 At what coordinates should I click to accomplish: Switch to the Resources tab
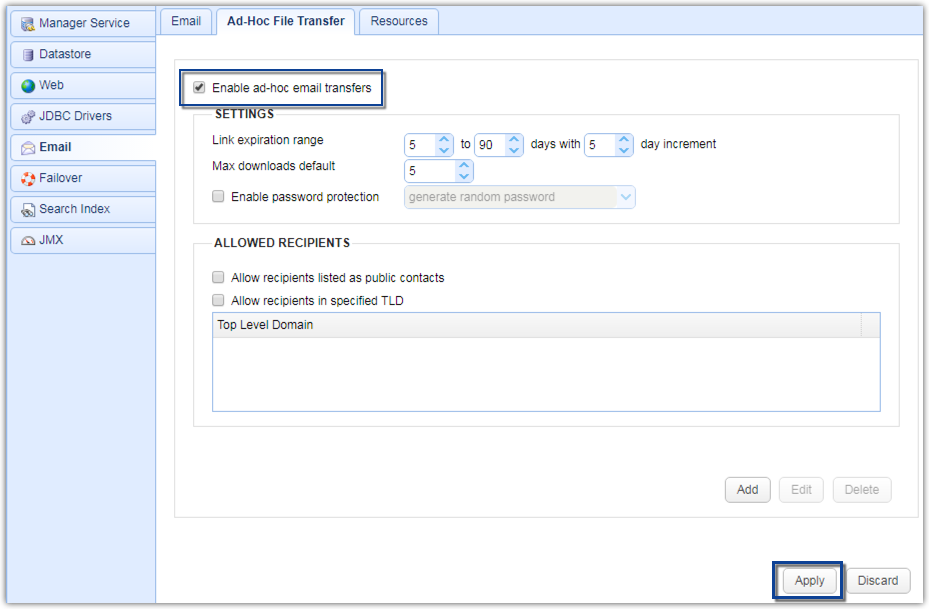398,20
